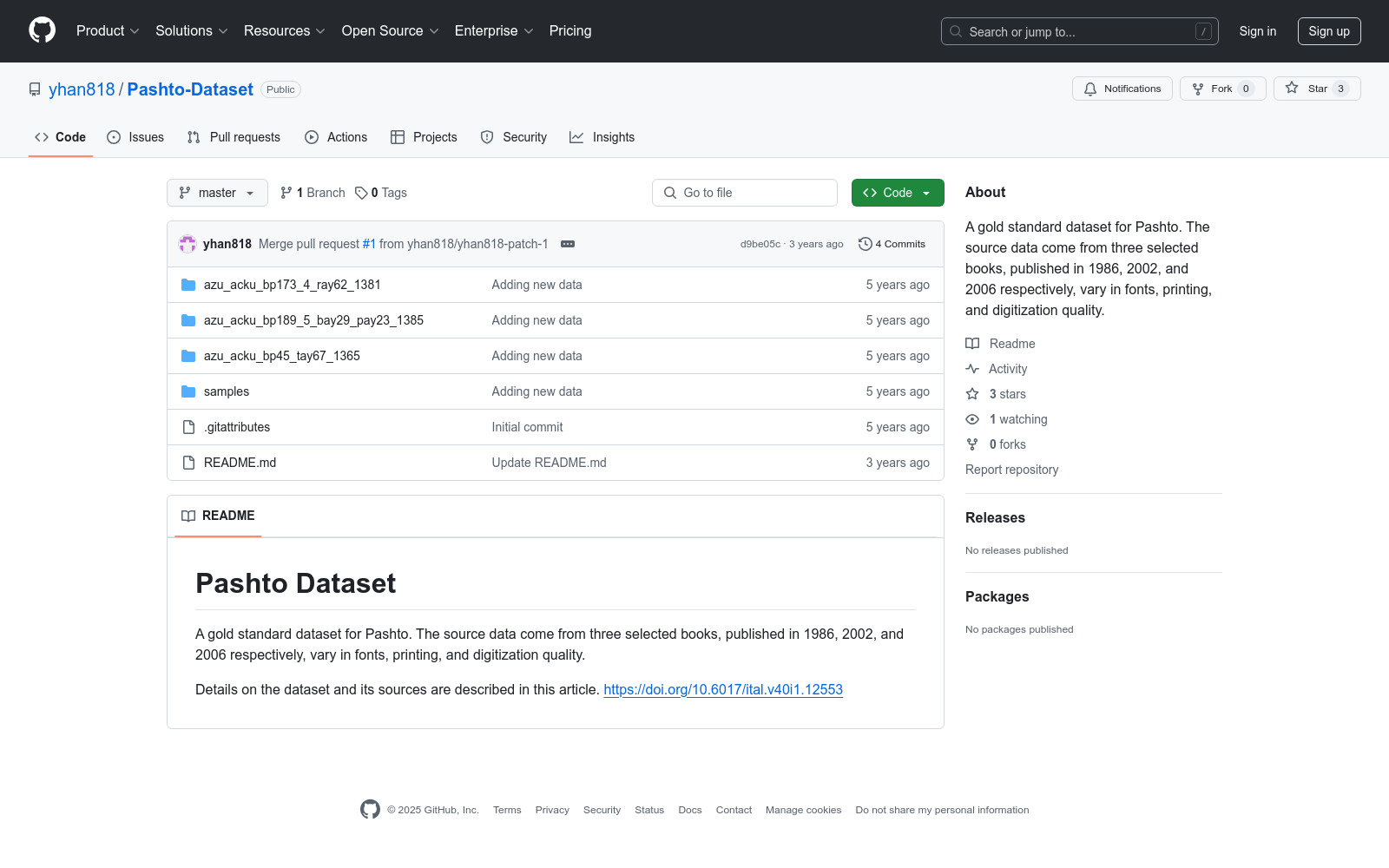This screenshot has width=1389, height=868.
Task: Click the folder icon for azu_acku_bp45_tay67_1365
Action: pos(188,356)
